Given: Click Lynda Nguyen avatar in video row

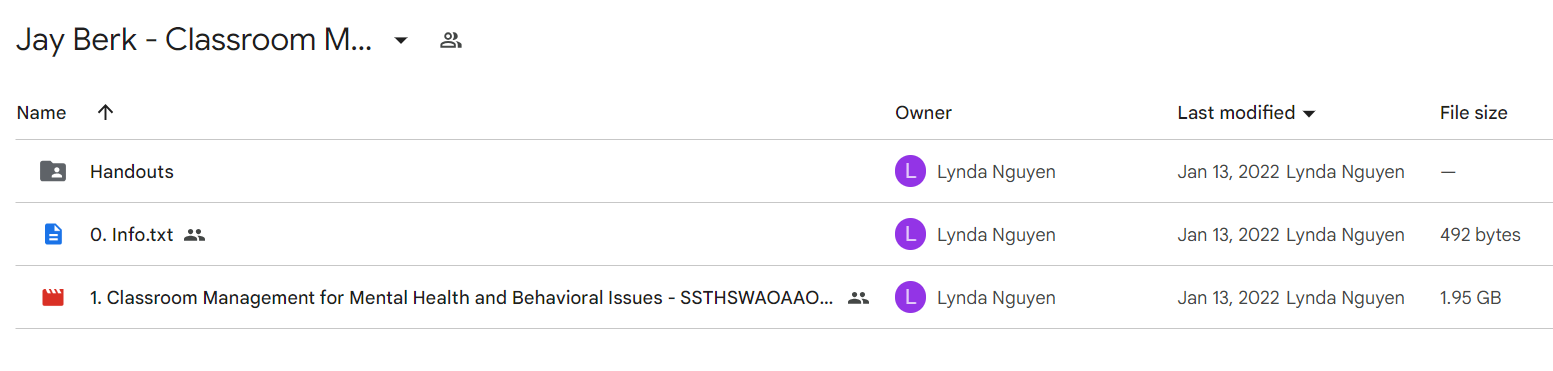Looking at the screenshot, I should [910, 298].
